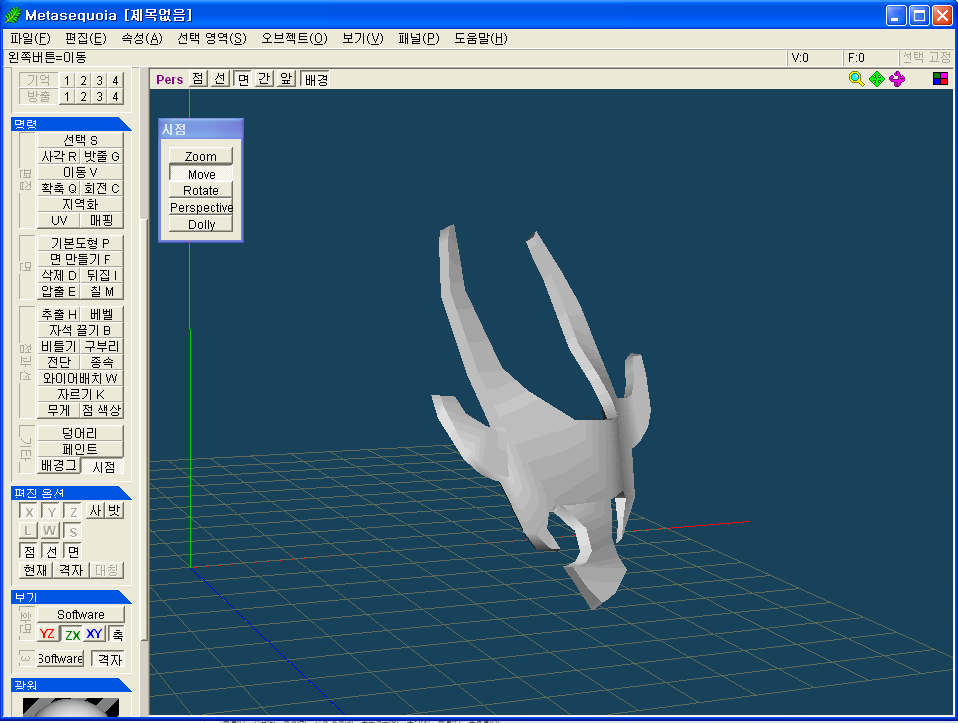Toggle the YZ plane grid display

(47, 634)
